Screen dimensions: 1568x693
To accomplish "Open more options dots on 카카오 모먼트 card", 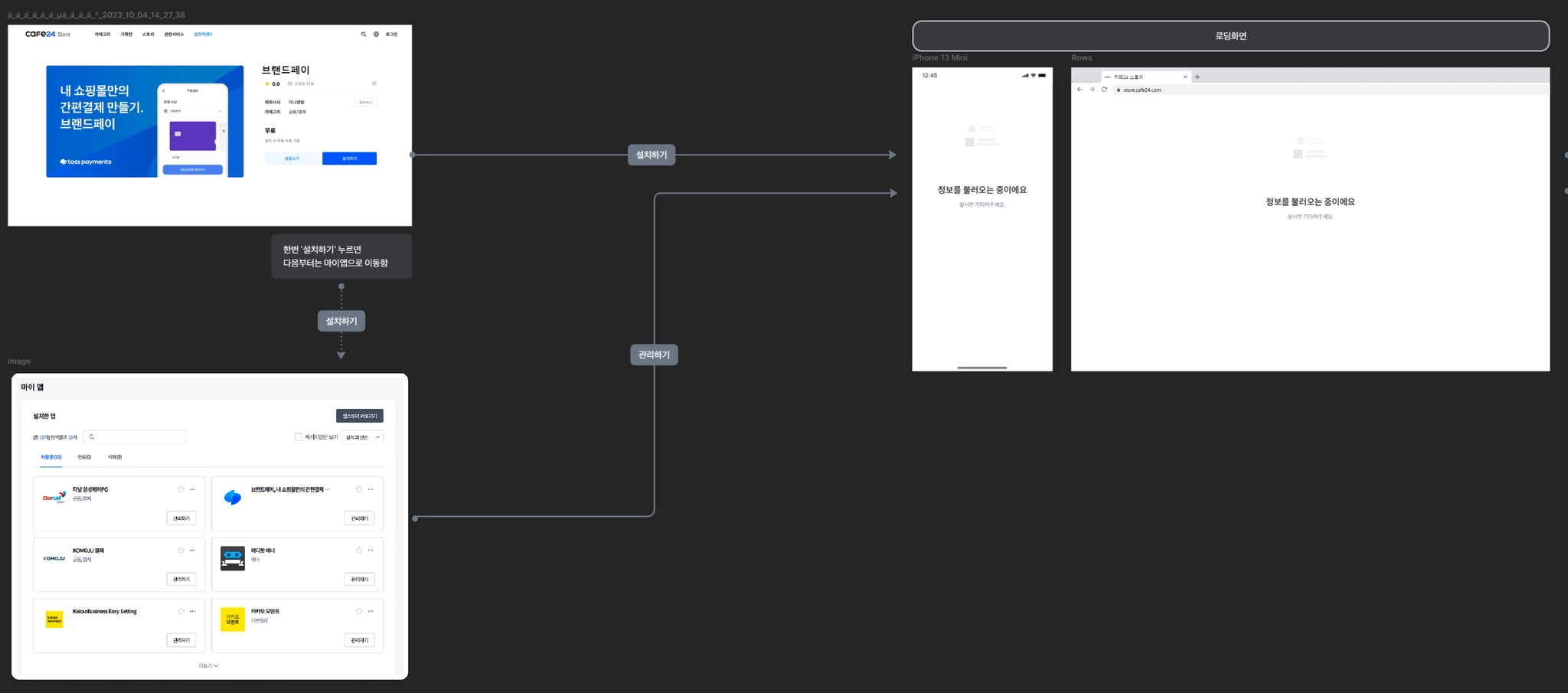I will pyautogui.click(x=371, y=611).
